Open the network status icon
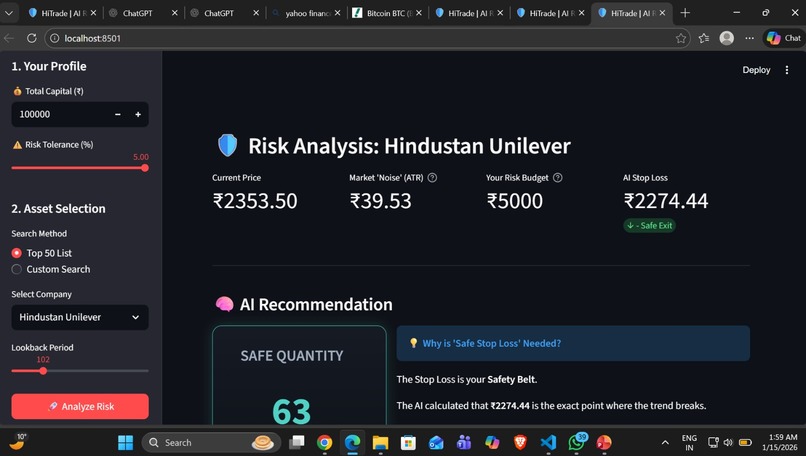 click(x=713, y=443)
